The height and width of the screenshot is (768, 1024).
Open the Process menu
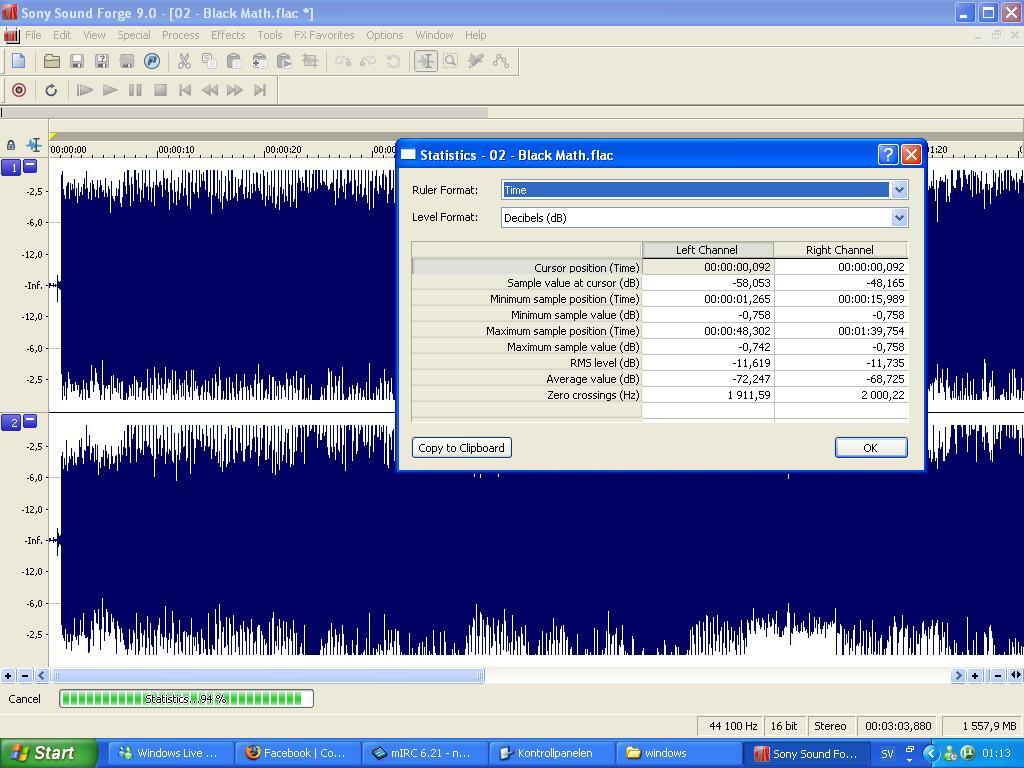pyautogui.click(x=180, y=35)
